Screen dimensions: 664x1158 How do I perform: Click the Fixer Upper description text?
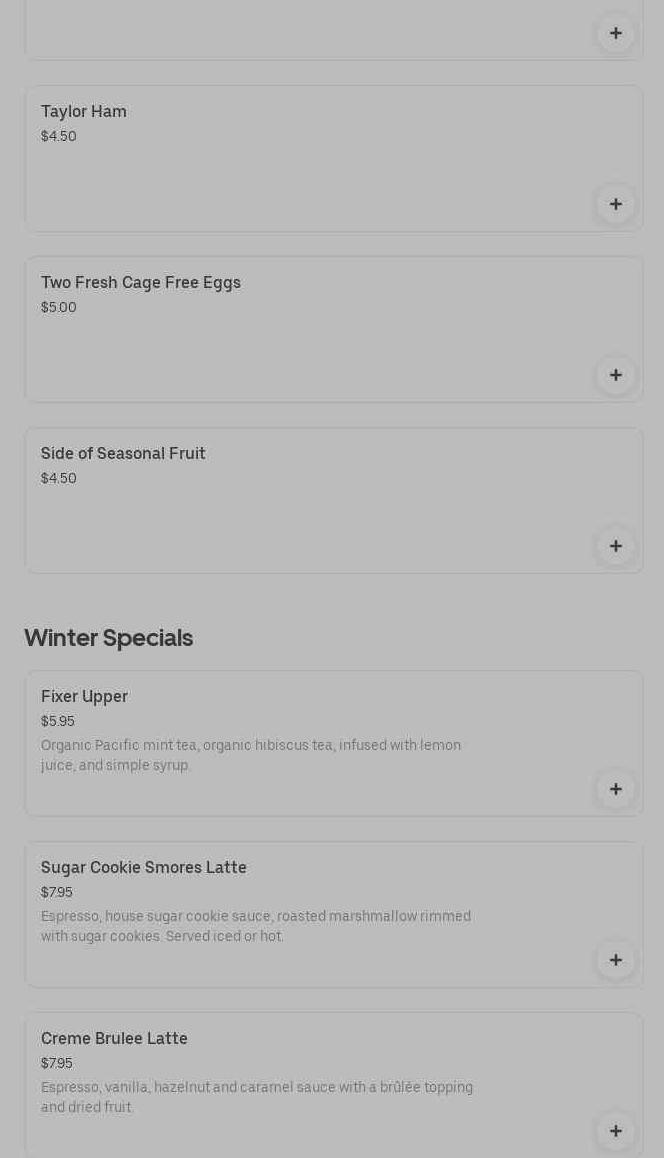coord(251,755)
